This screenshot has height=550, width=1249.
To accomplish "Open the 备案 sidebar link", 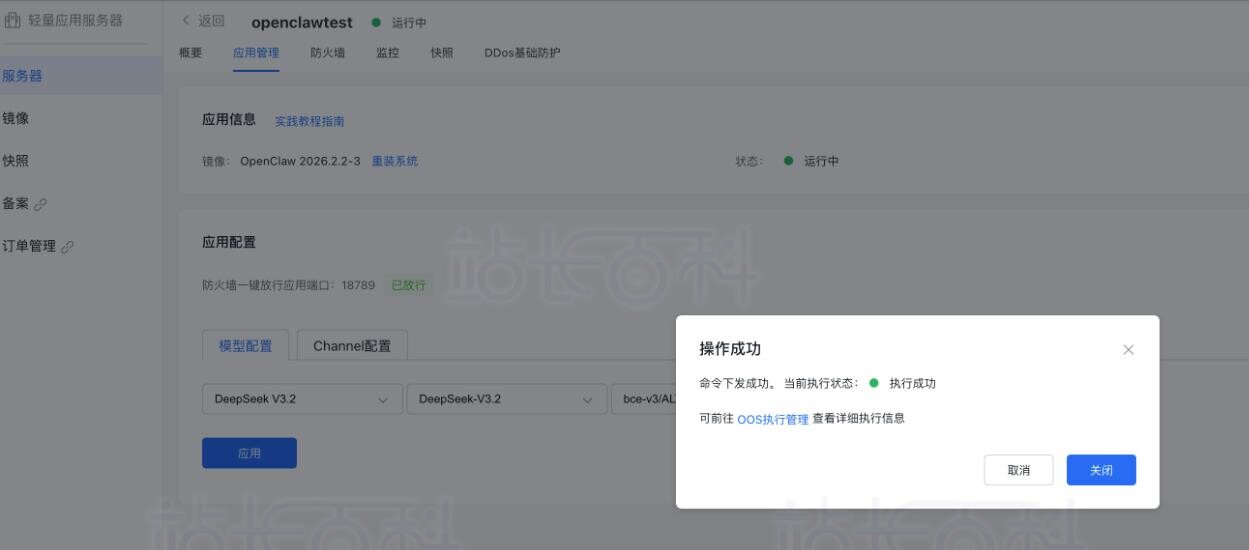I will click(16, 204).
